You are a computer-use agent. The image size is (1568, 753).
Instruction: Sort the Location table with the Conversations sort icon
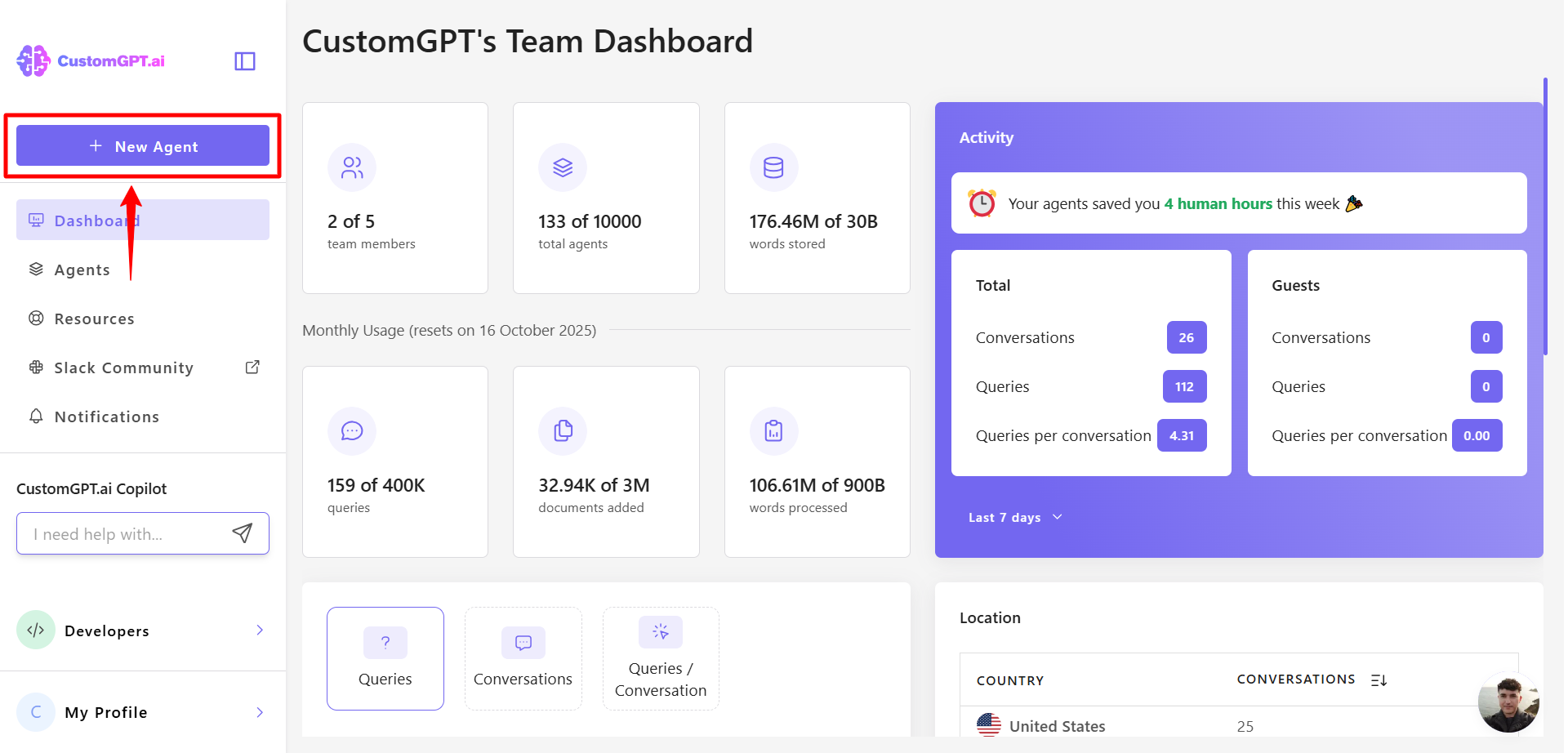[1379, 680]
